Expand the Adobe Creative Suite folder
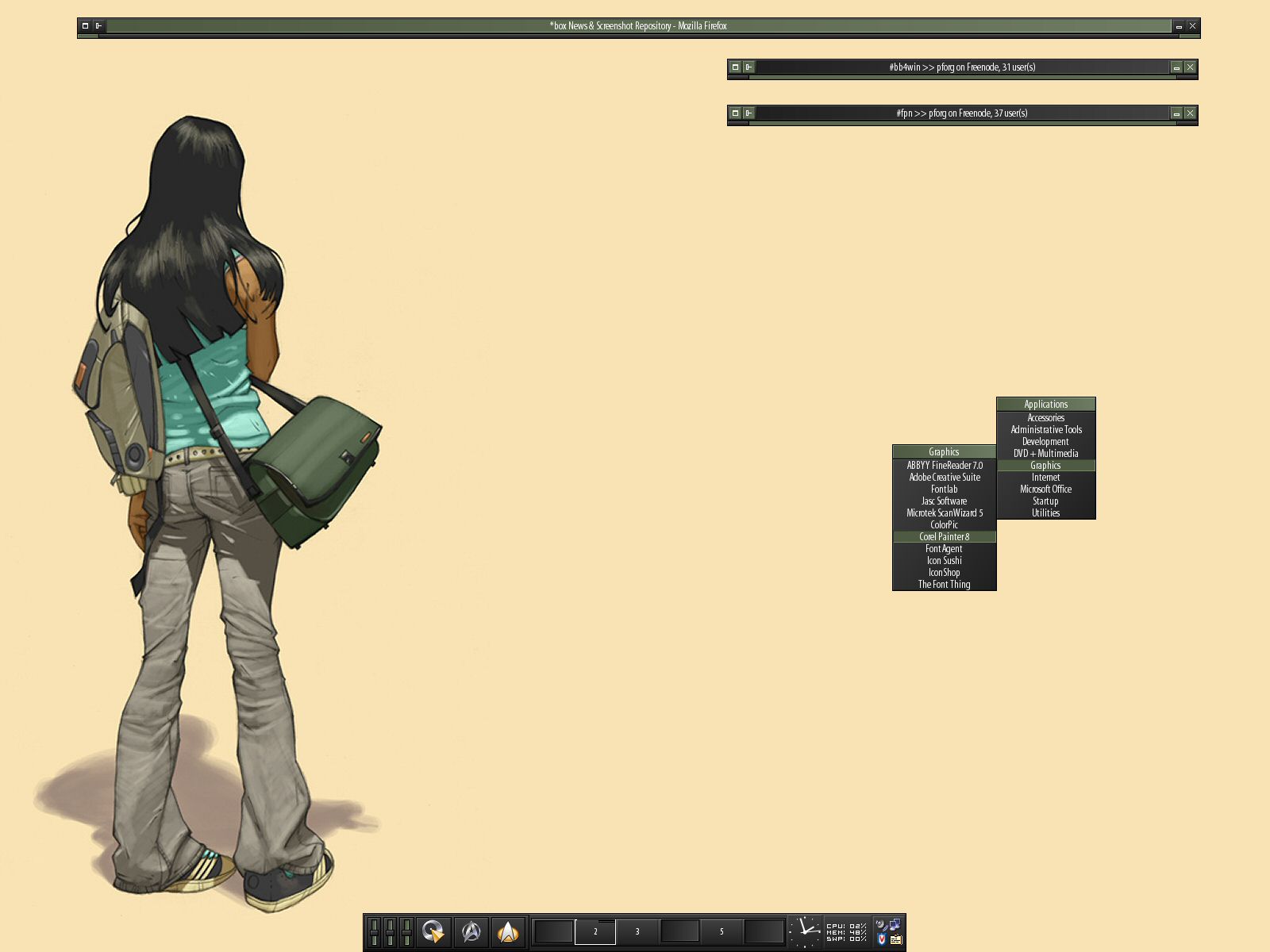Viewport: 1270px width, 952px height. (945, 478)
